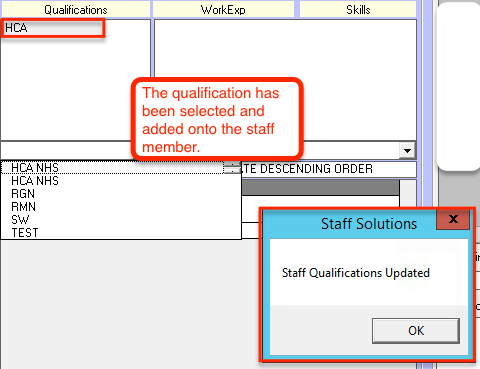Click the DESCENDING ORDER field
The height and width of the screenshot is (369, 480).
[x=329, y=169]
